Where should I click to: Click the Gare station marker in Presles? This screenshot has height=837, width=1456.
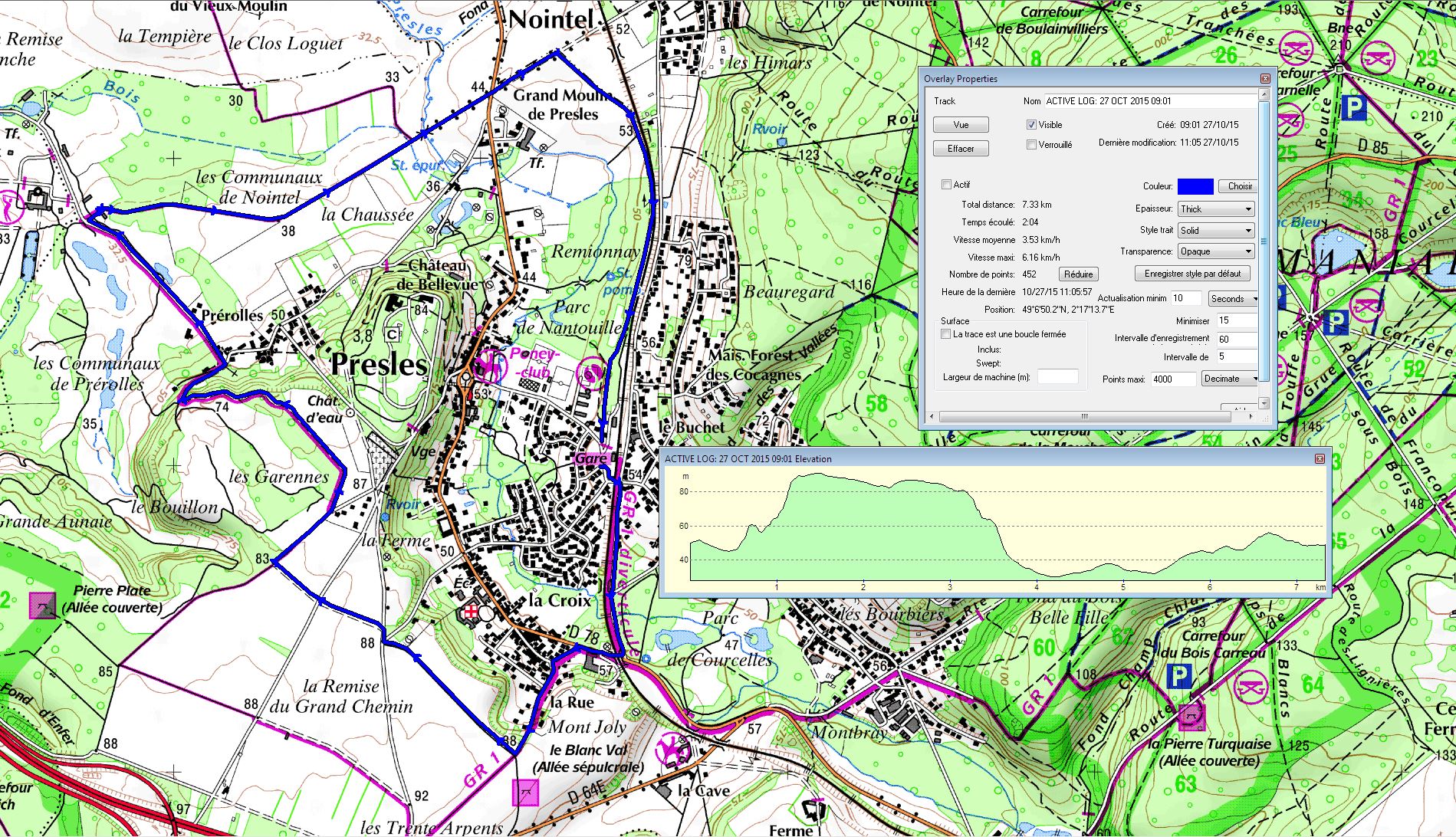pyautogui.click(x=591, y=458)
